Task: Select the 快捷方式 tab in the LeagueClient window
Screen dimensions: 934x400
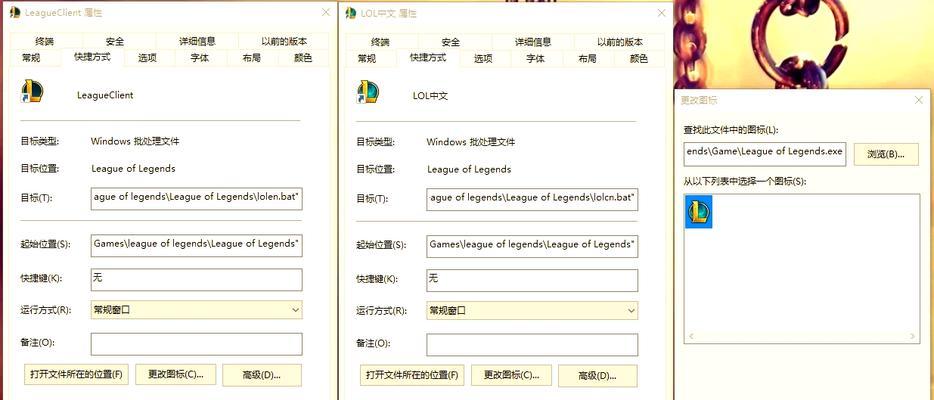Action: click(x=92, y=57)
